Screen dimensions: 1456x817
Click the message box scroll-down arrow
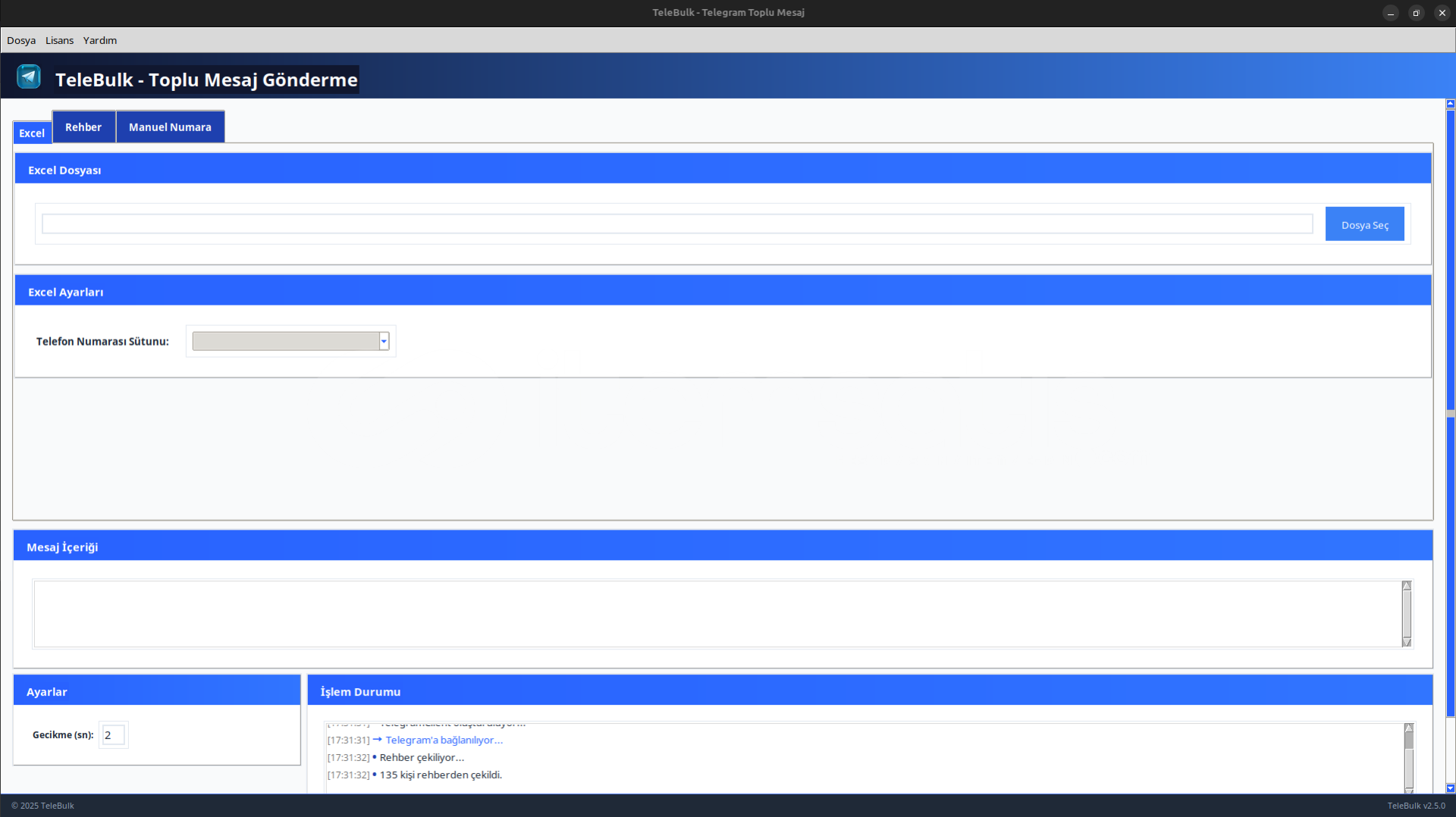point(1407,643)
